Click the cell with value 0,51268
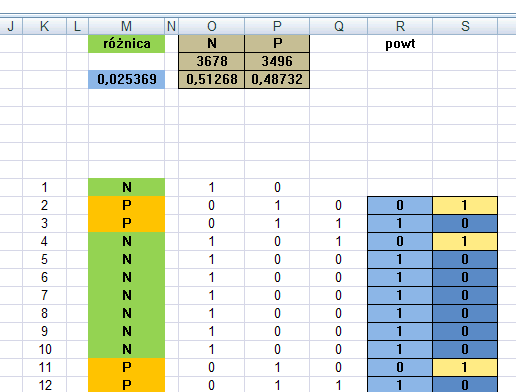The image size is (516, 392). click(x=212, y=79)
